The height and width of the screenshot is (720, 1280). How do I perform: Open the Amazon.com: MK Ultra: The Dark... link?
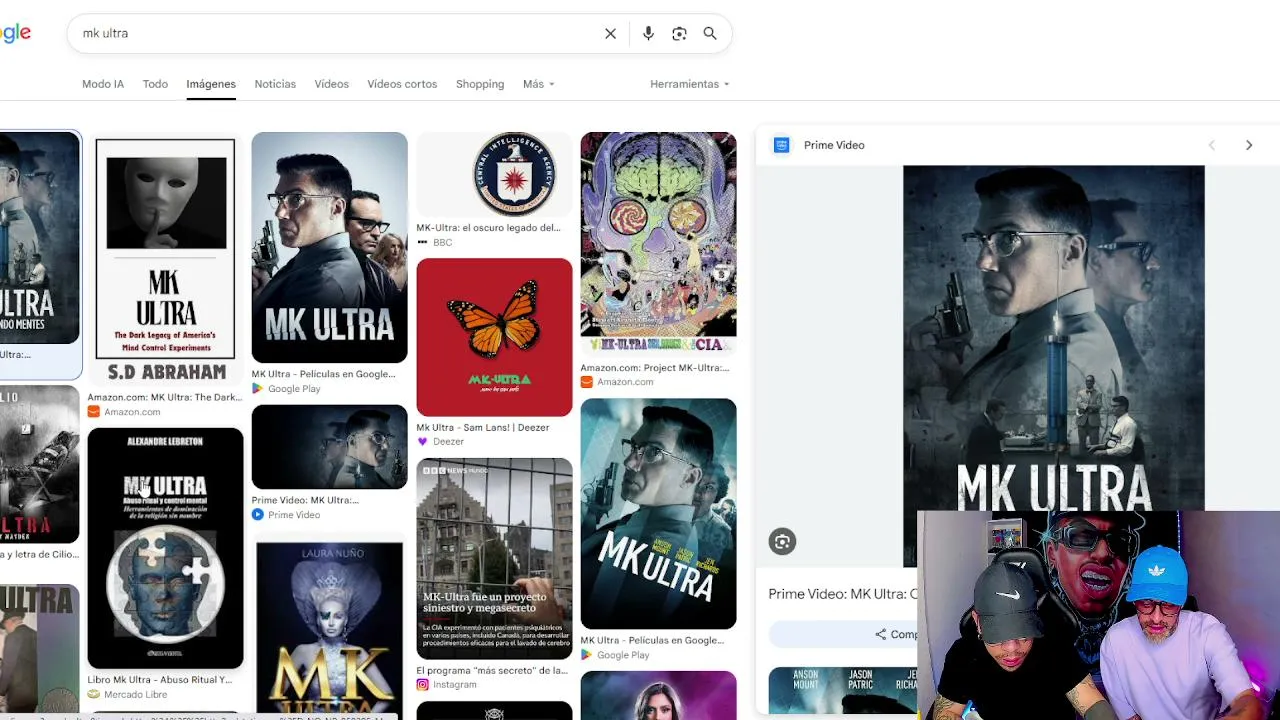[165, 397]
